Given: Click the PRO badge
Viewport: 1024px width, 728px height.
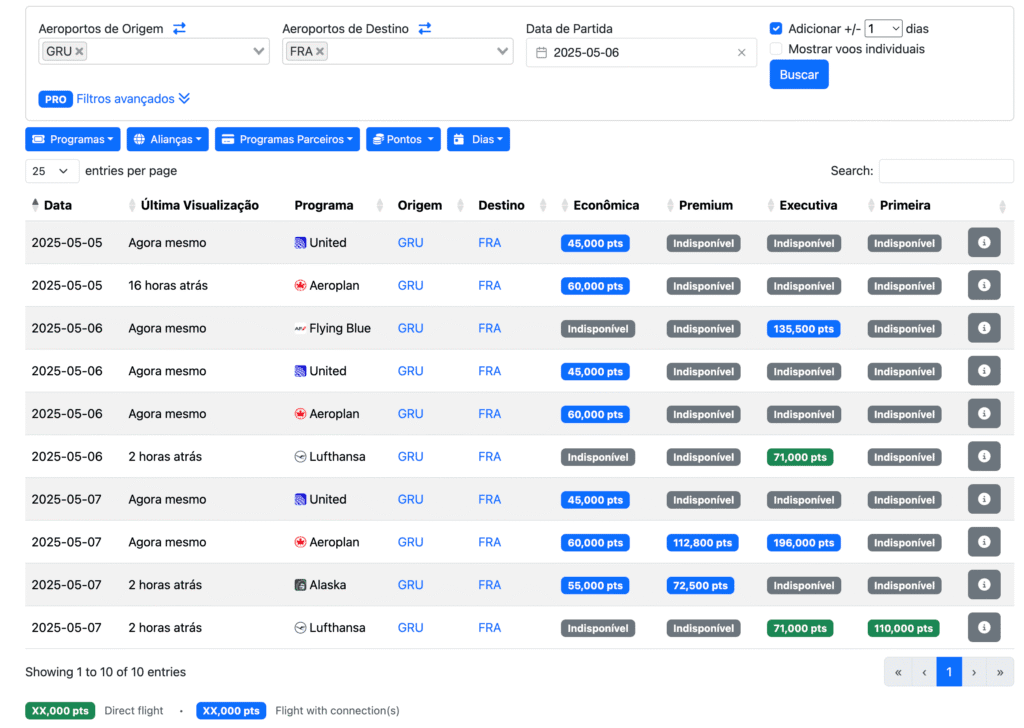Looking at the screenshot, I should coord(56,99).
